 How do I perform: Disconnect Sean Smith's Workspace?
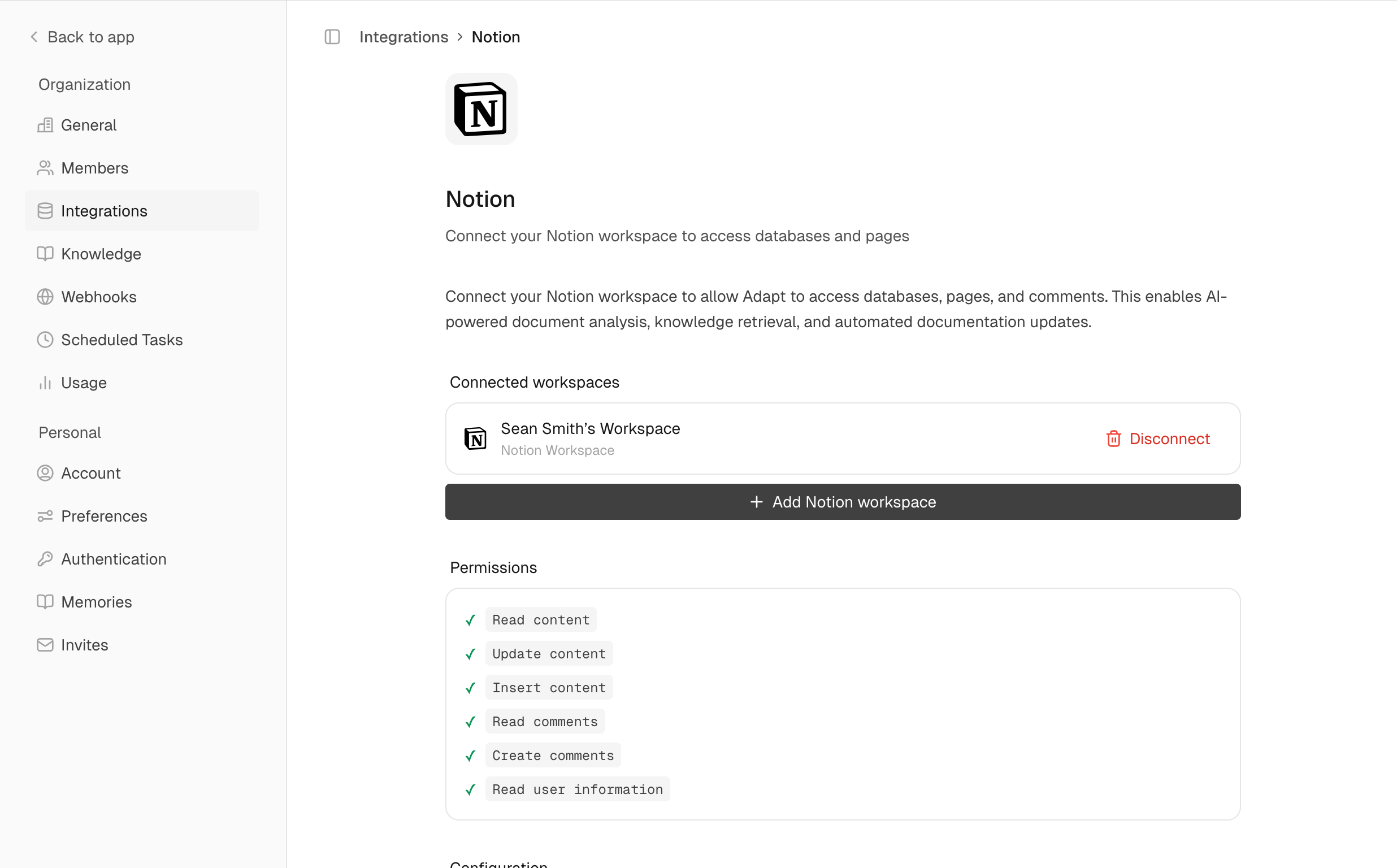coord(1159,439)
